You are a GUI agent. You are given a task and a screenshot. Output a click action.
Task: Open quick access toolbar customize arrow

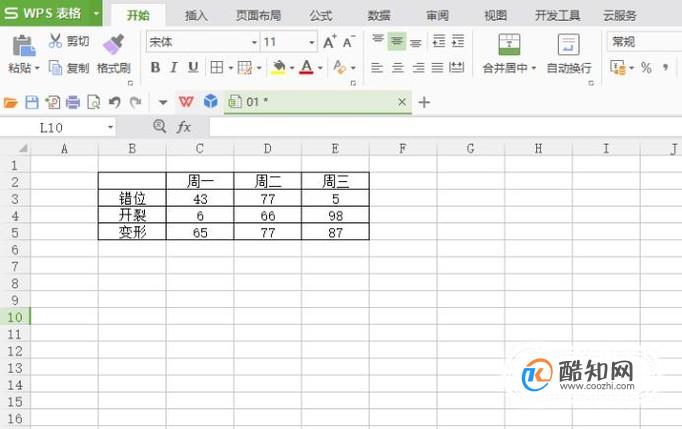click(163, 103)
